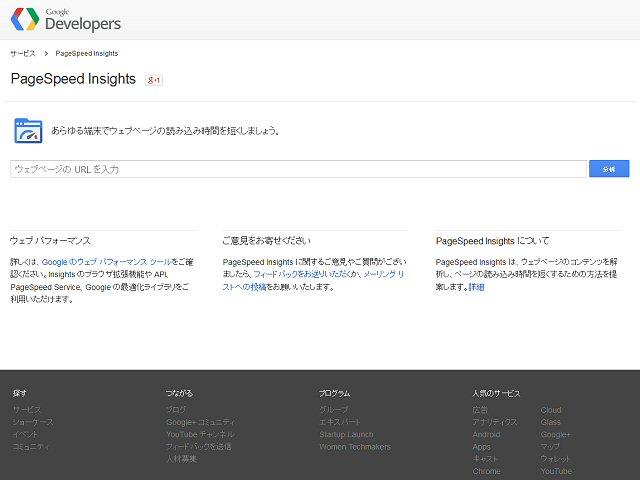Open footer イベント link
The height and width of the screenshot is (480, 640).
click(25, 434)
